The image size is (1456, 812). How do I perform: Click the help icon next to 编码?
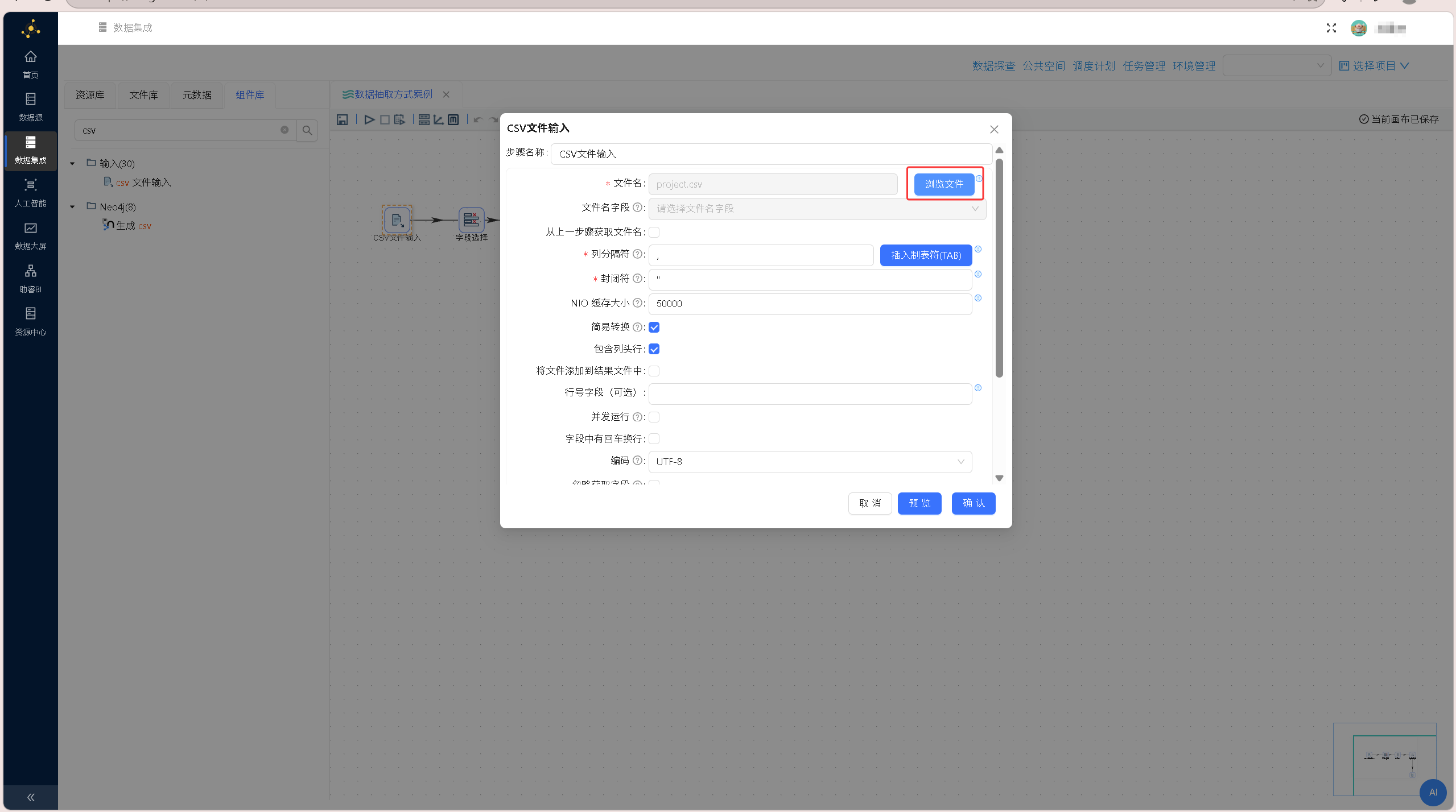click(x=637, y=461)
